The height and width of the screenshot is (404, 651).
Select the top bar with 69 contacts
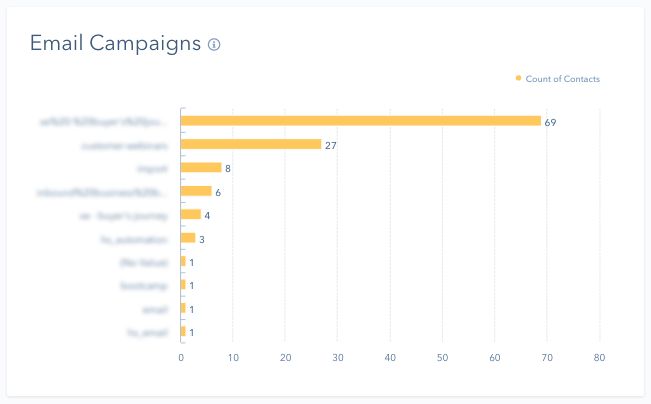click(360, 121)
